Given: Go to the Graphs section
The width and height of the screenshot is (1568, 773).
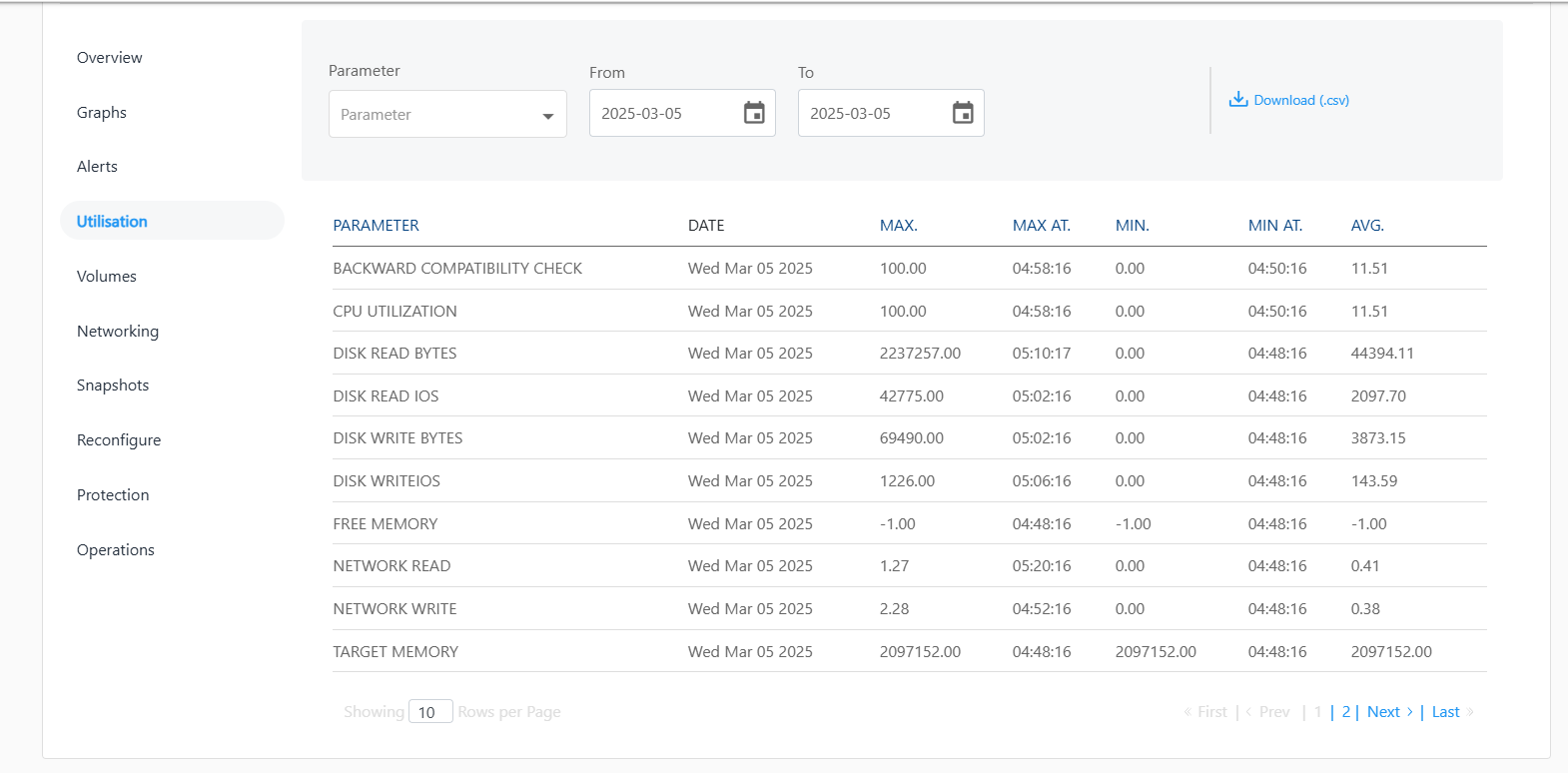Looking at the screenshot, I should [102, 113].
